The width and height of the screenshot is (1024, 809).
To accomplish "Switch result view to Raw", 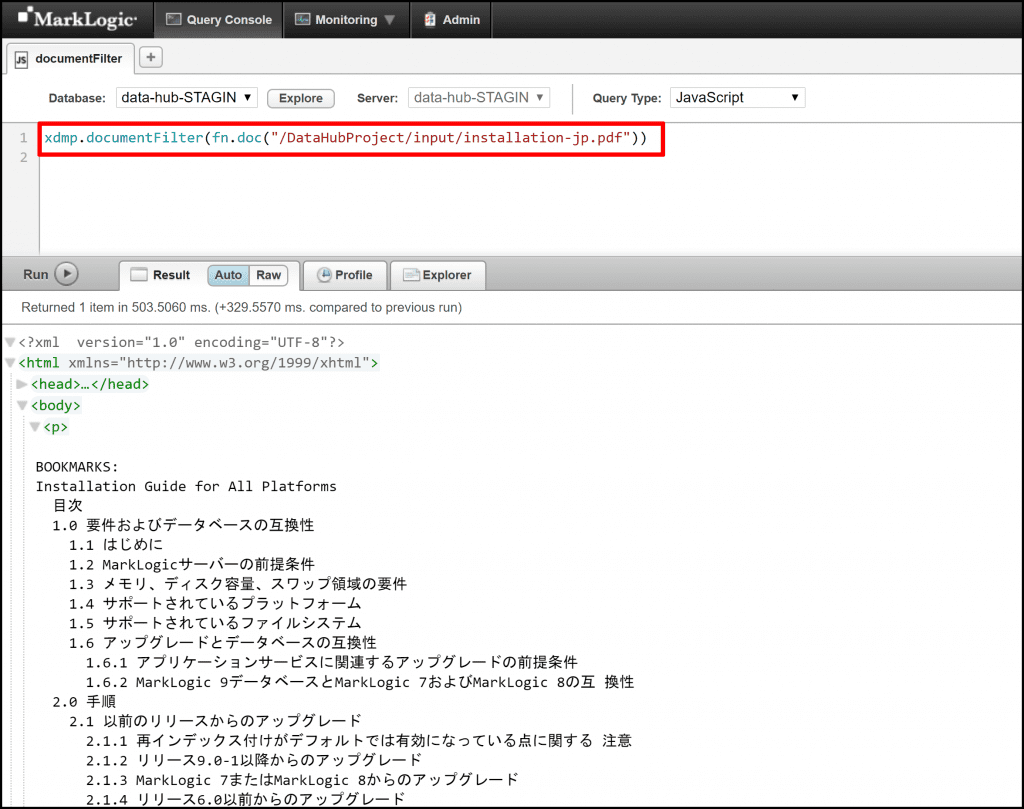I will (268, 275).
